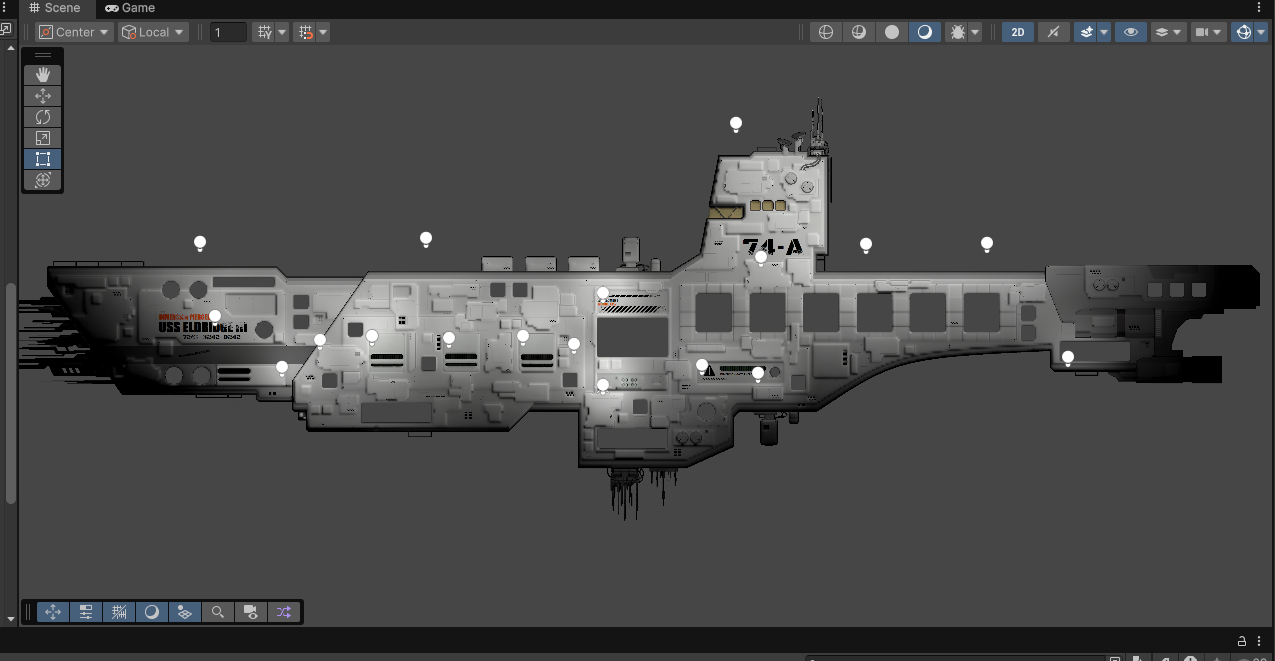Switch to unlit draw mode
This screenshot has width=1275, height=661.
(x=892, y=32)
